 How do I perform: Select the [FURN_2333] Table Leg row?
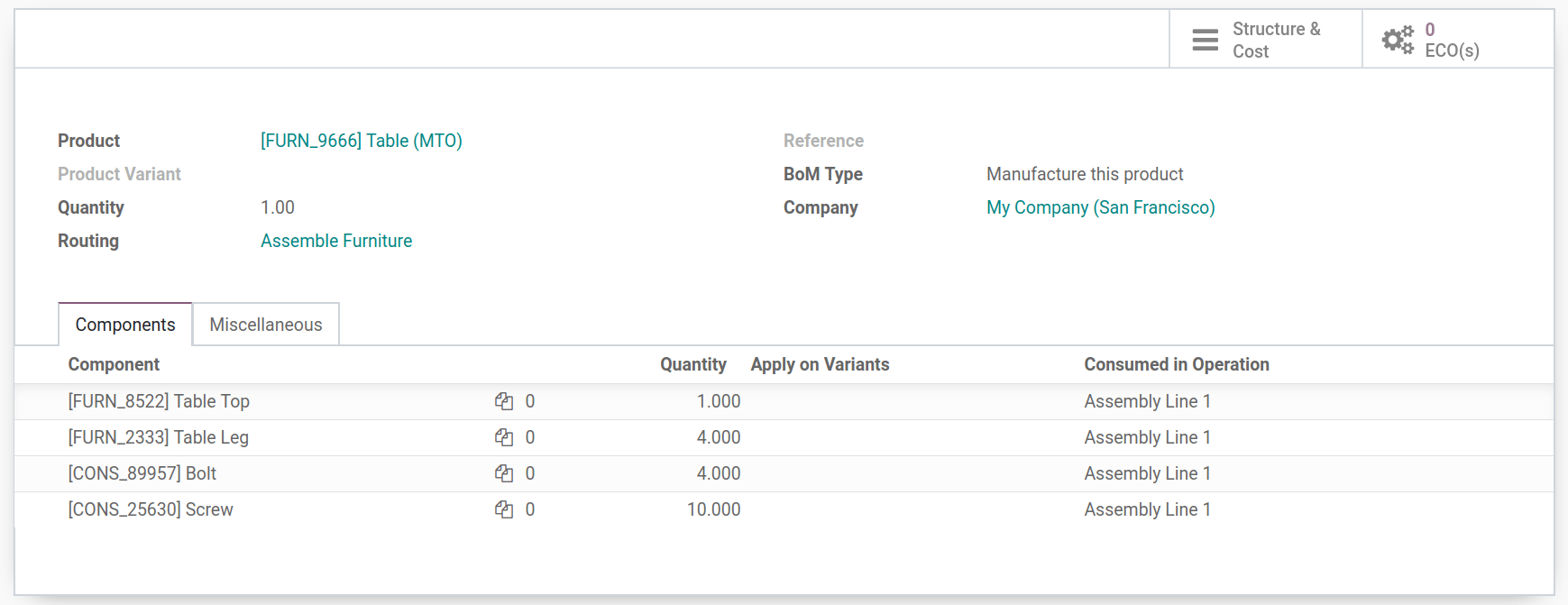tap(784, 437)
